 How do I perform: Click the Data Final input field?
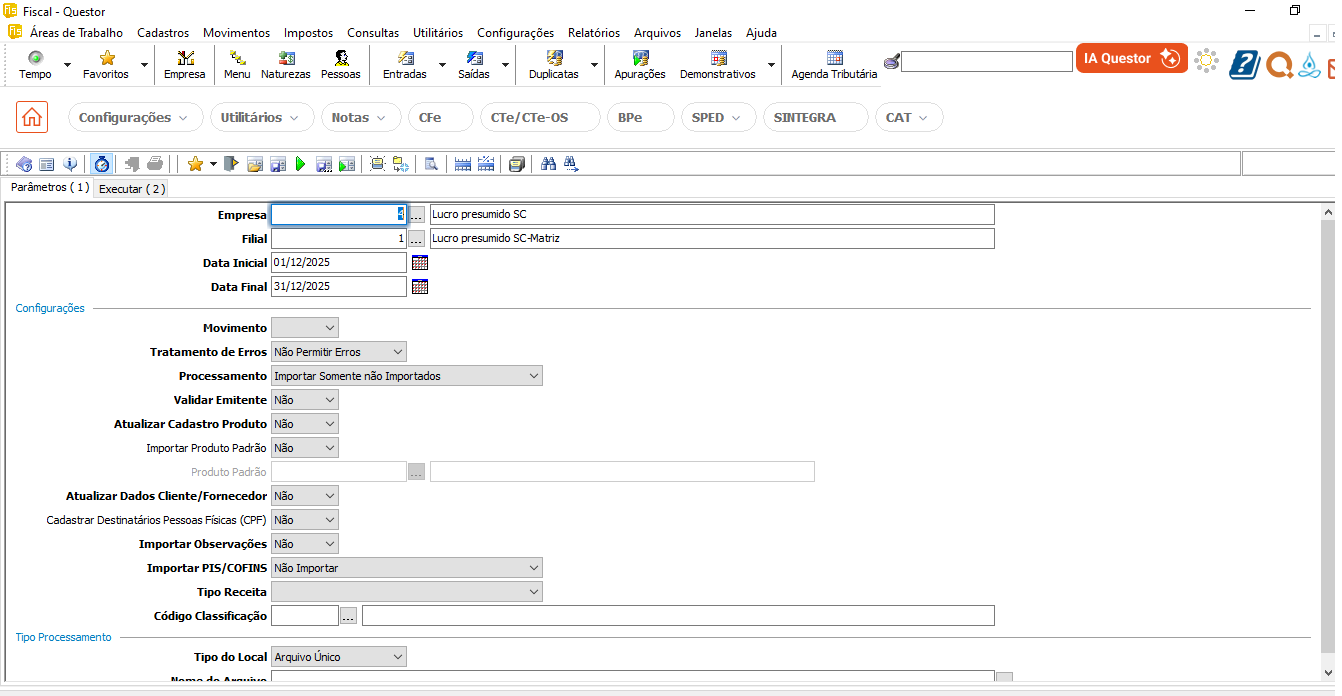[x=338, y=287]
